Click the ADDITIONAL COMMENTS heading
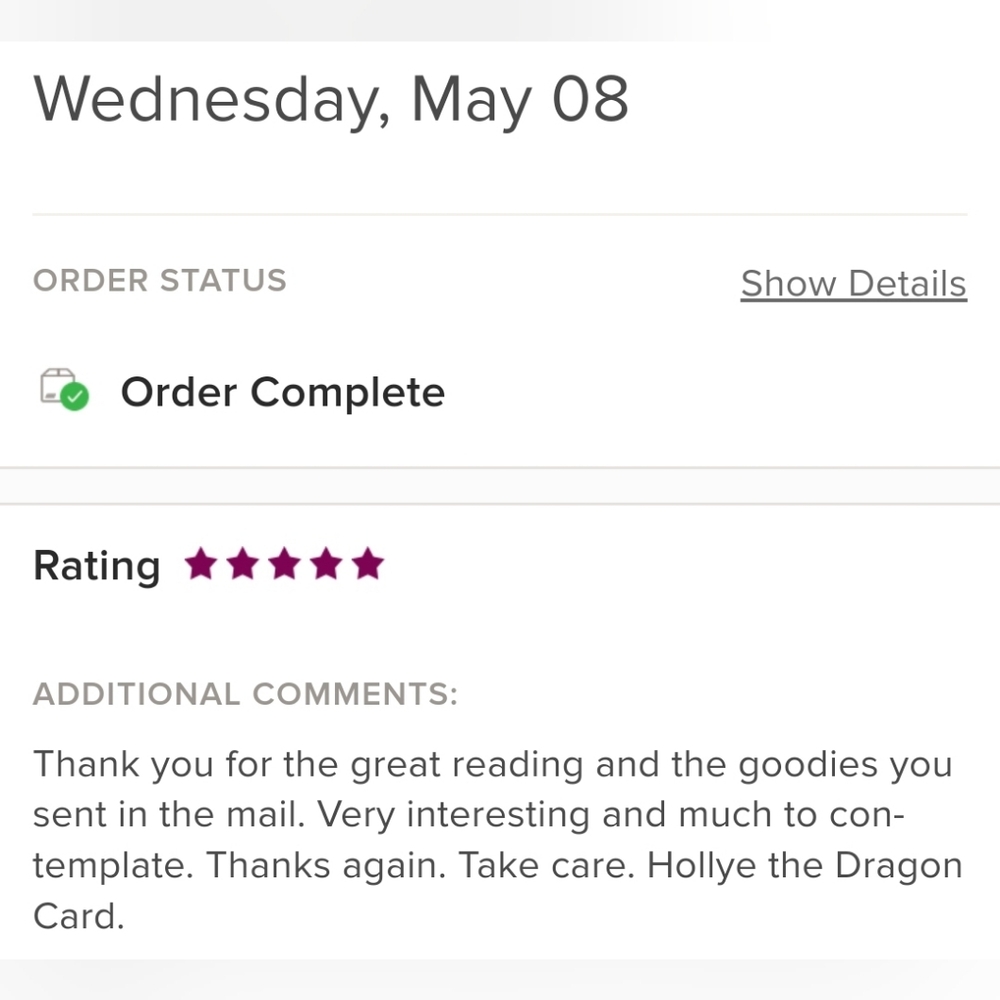This screenshot has width=1000, height=1000. pyautogui.click(x=245, y=694)
